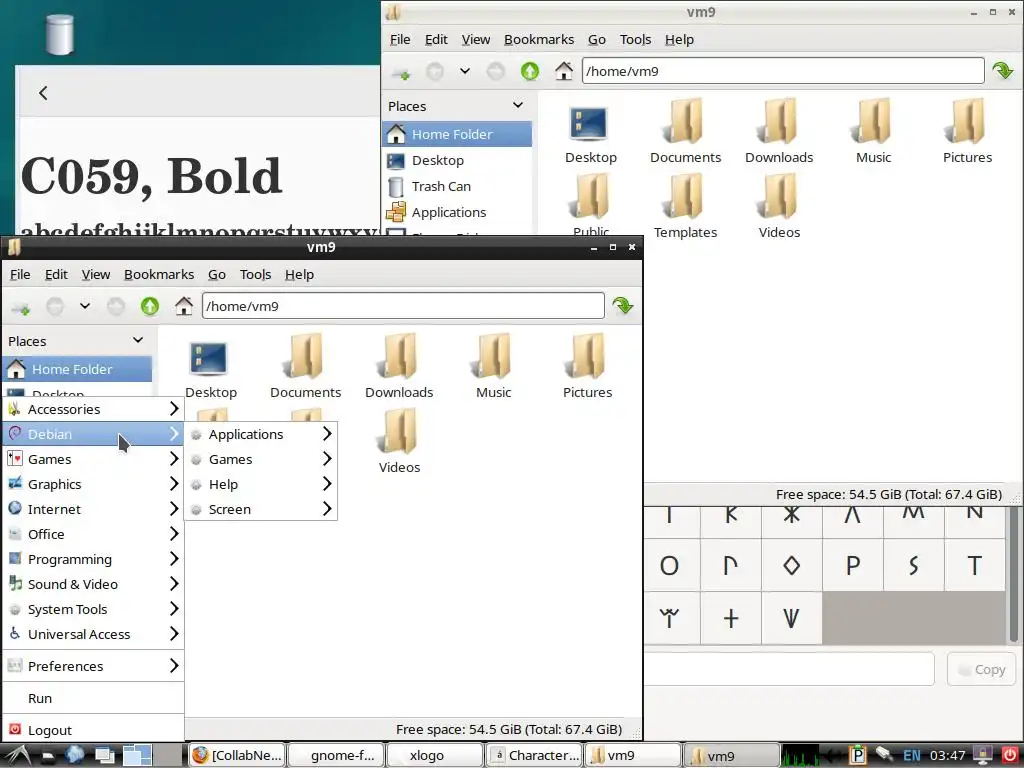This screenshot has height=768, width=1024.
Task: Click back chevron in font viewer window
Action: coord(43,93)
